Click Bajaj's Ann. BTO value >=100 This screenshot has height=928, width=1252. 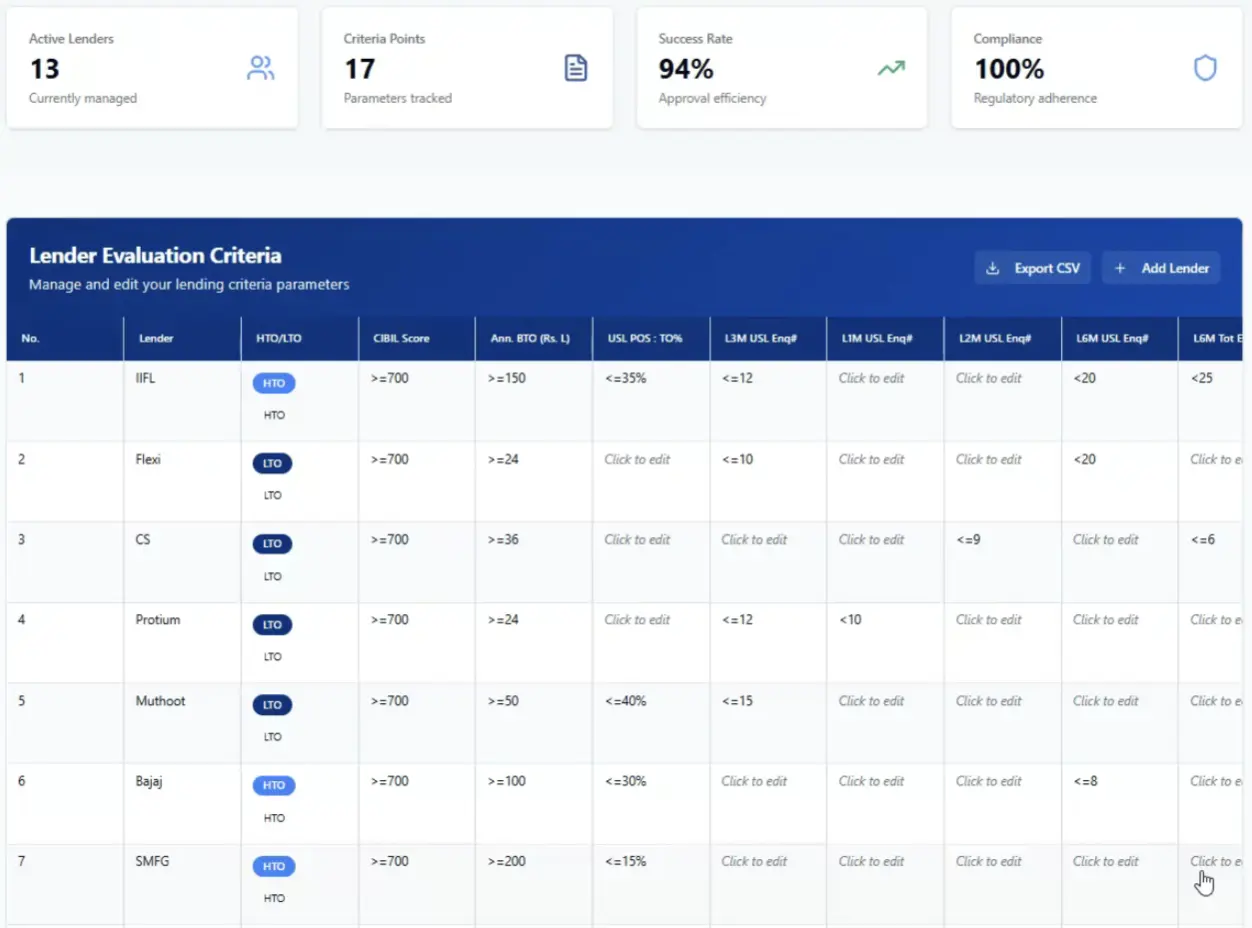click(507, 781)
